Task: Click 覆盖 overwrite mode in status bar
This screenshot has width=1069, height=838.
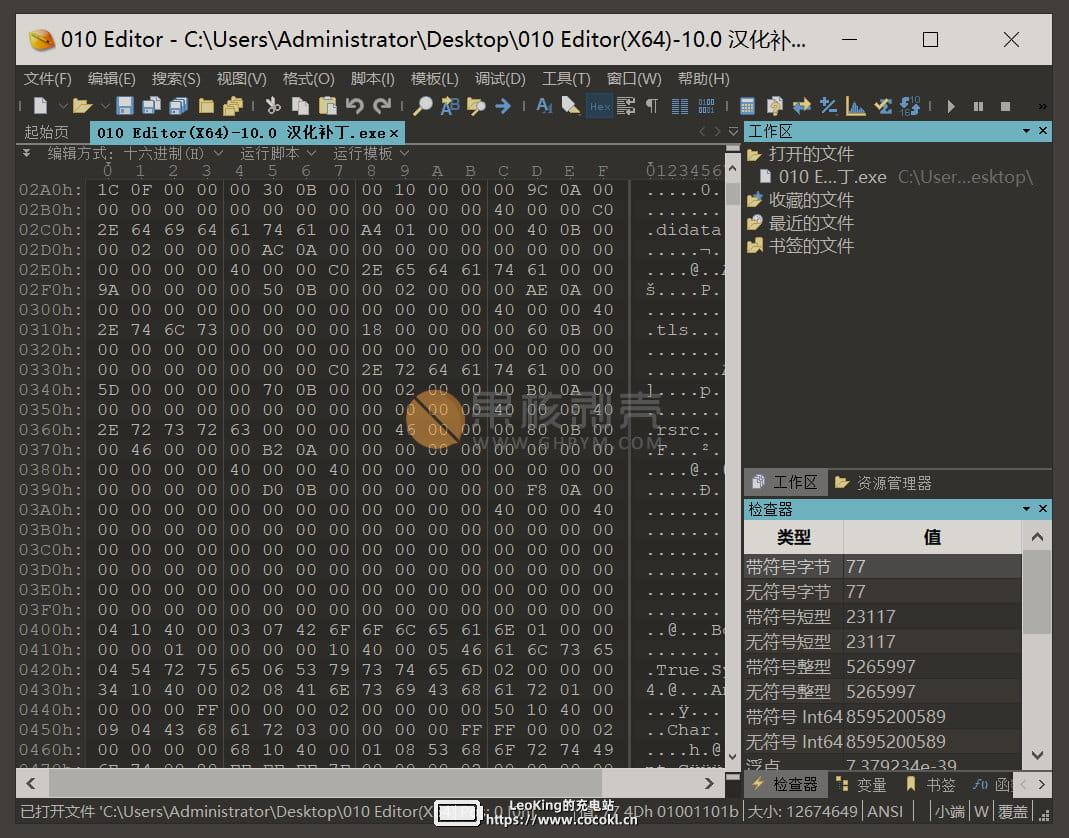Action: tap(1012, 811)
